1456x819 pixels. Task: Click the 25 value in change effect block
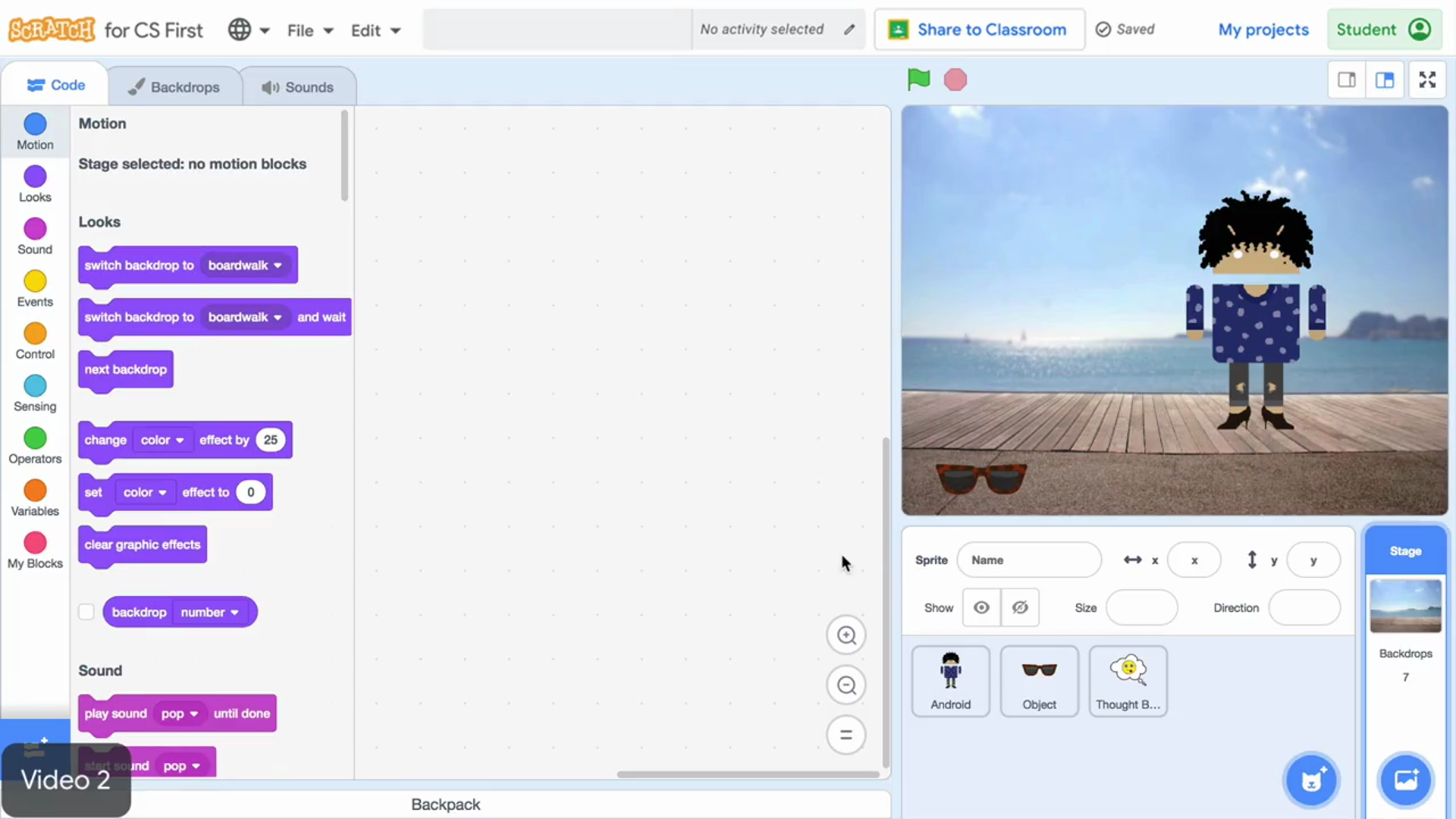(271, 440)
